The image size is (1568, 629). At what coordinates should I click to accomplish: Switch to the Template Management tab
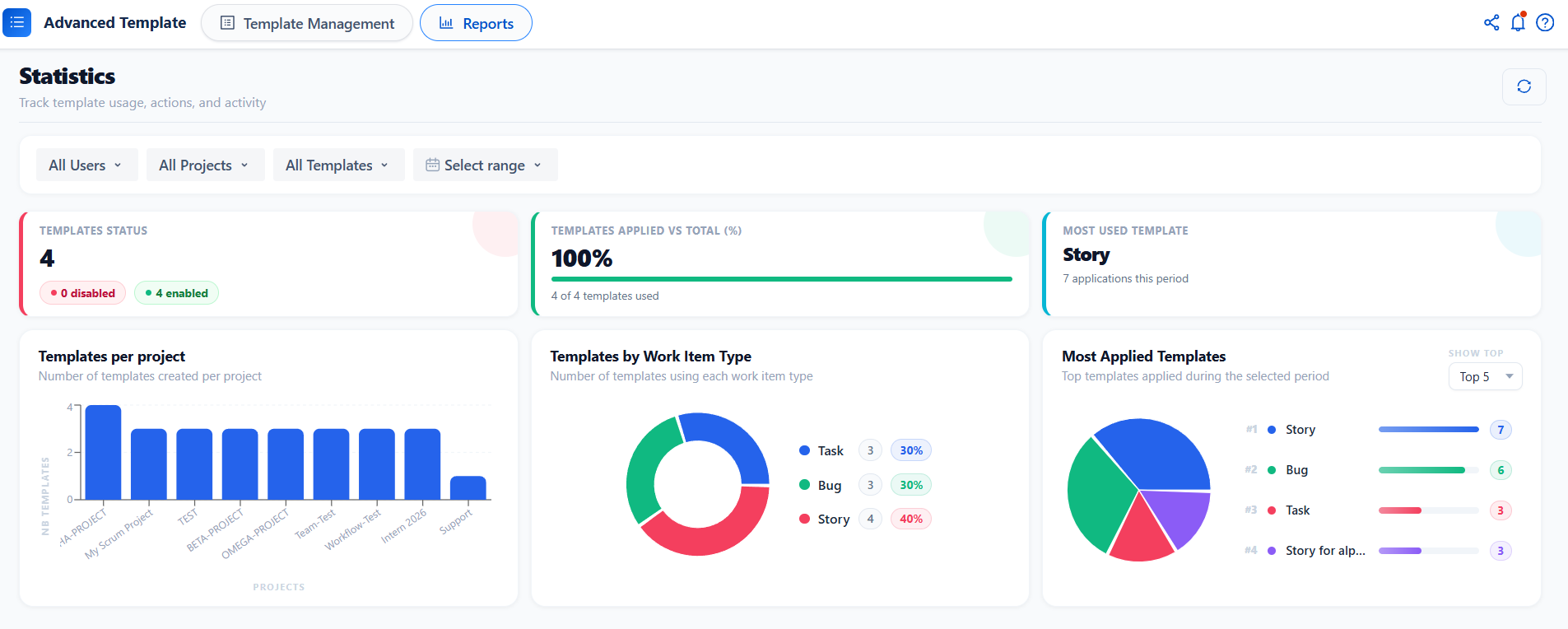(307, 23)
